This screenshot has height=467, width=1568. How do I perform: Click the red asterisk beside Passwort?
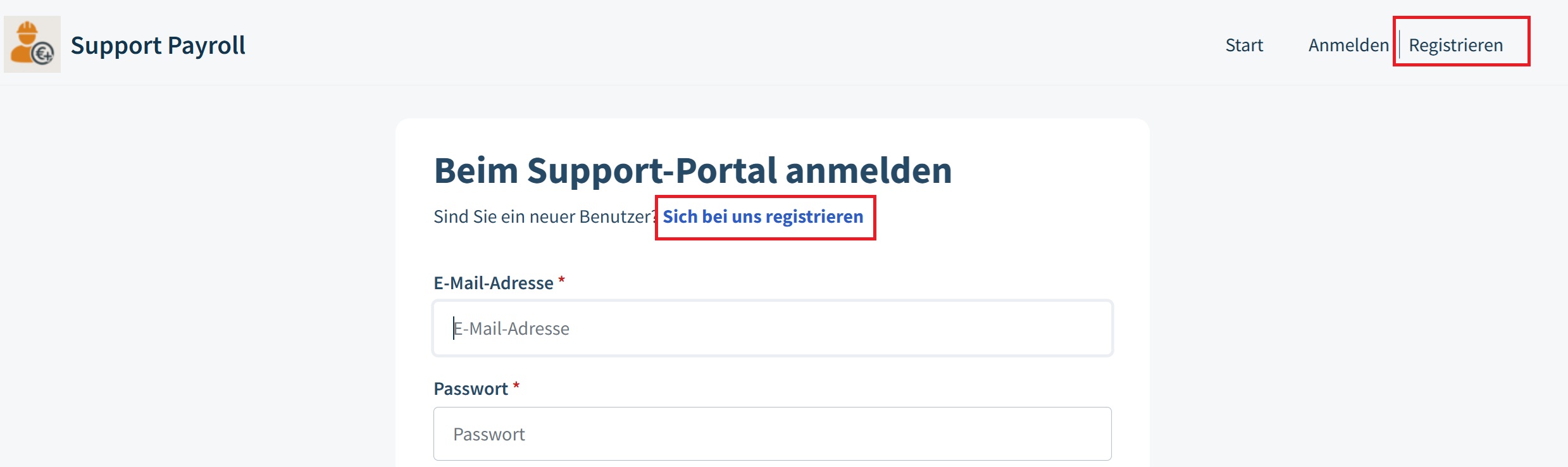[516, 386]
